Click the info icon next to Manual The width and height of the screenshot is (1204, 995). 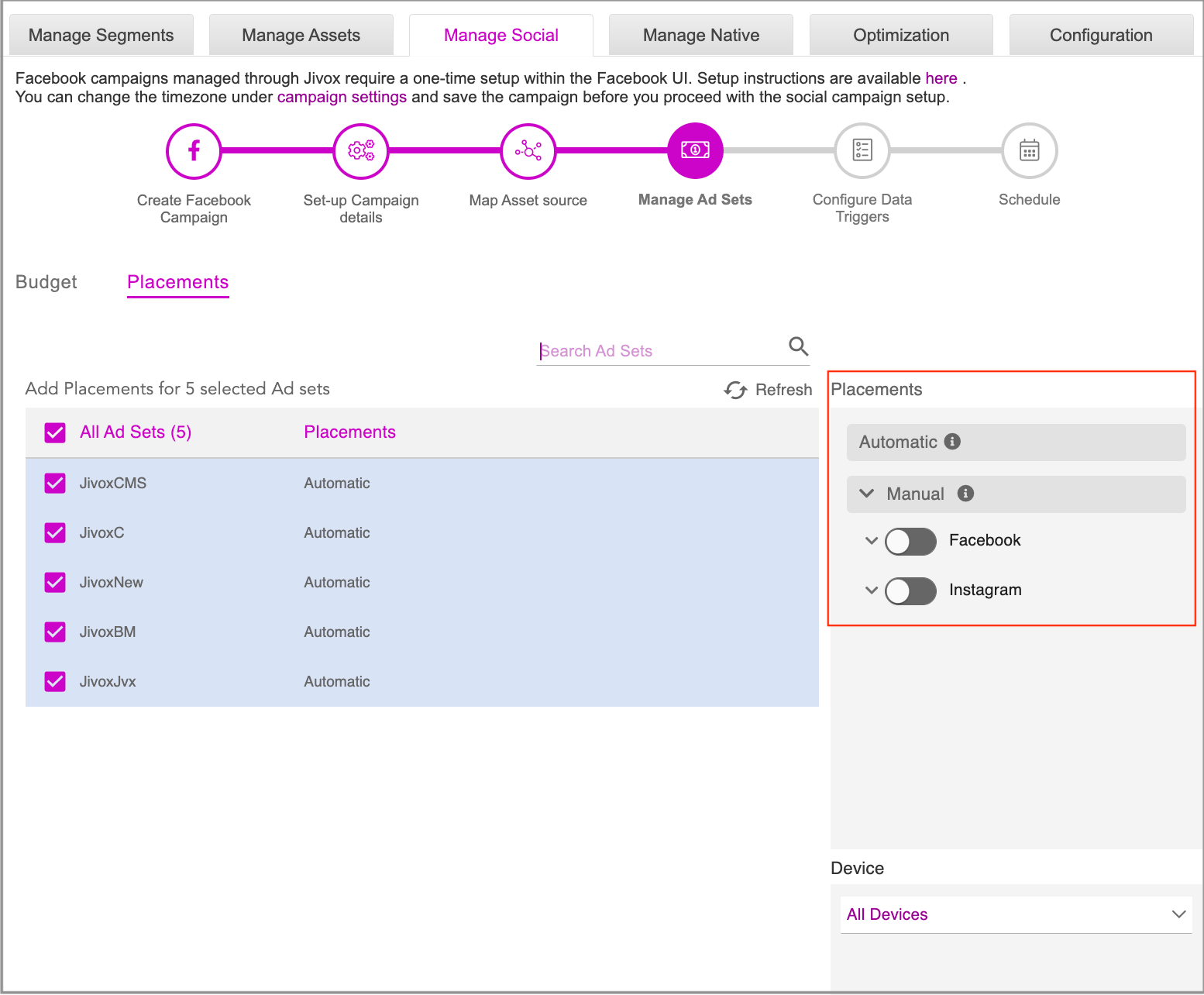(965, 494)
